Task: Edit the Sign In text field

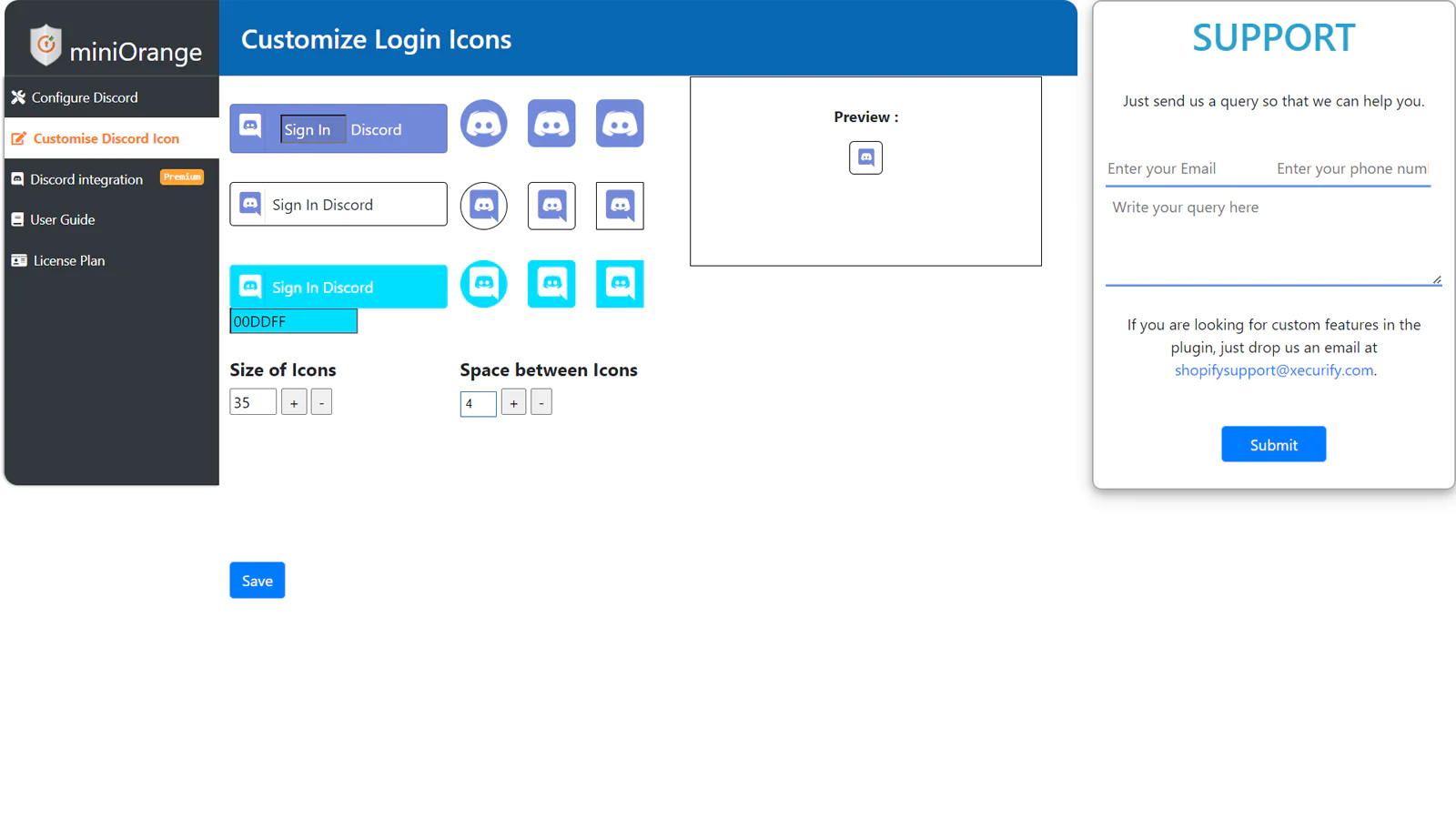Action: (313, 129)
